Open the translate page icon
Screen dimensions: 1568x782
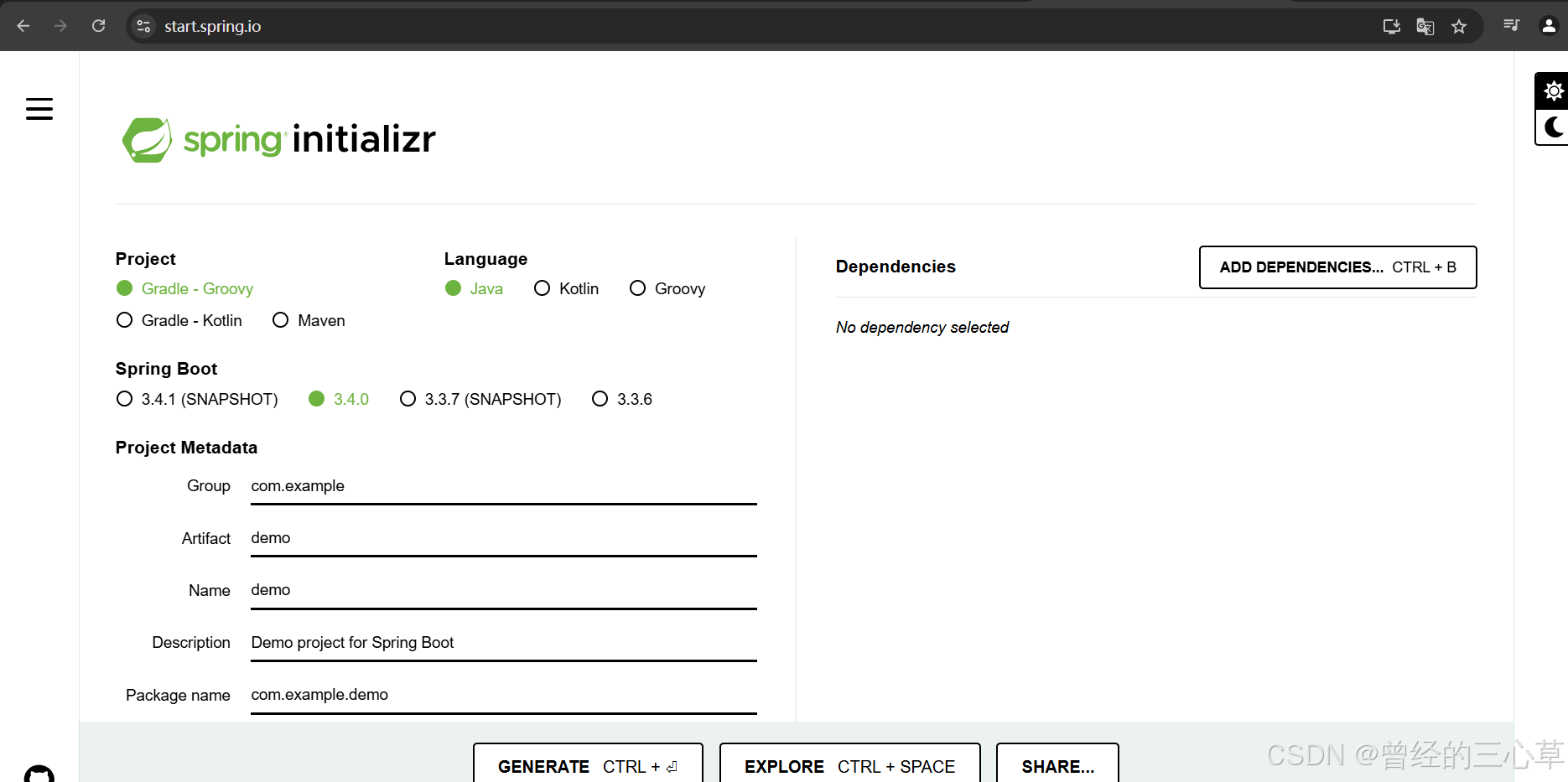1425,26
